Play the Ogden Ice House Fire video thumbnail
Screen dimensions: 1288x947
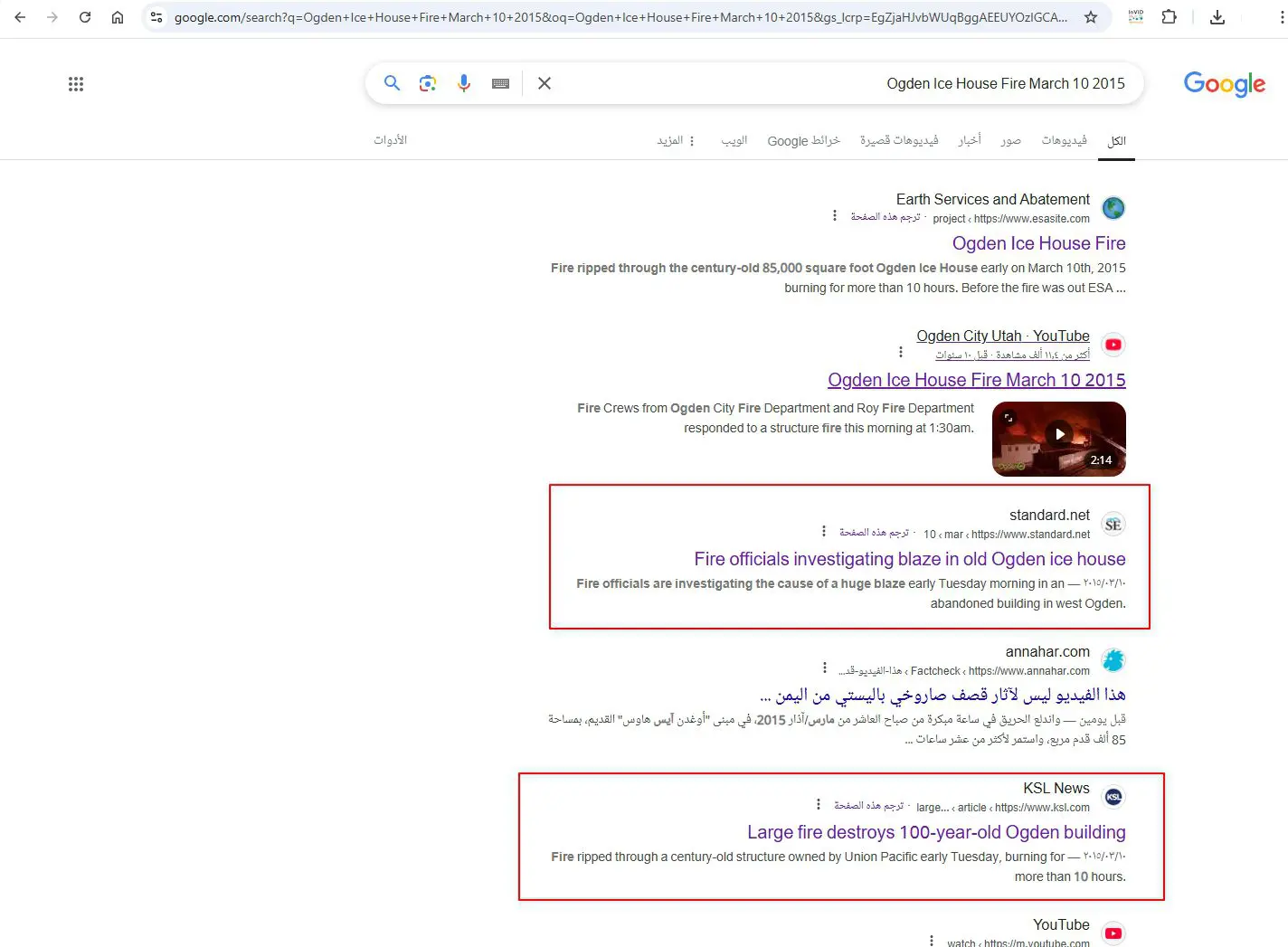[x=1059, y=439]
